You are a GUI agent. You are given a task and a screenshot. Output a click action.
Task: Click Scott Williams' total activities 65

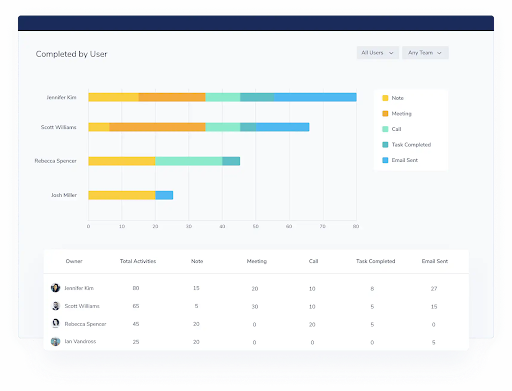pyautogui.click(x=136, y=306)
